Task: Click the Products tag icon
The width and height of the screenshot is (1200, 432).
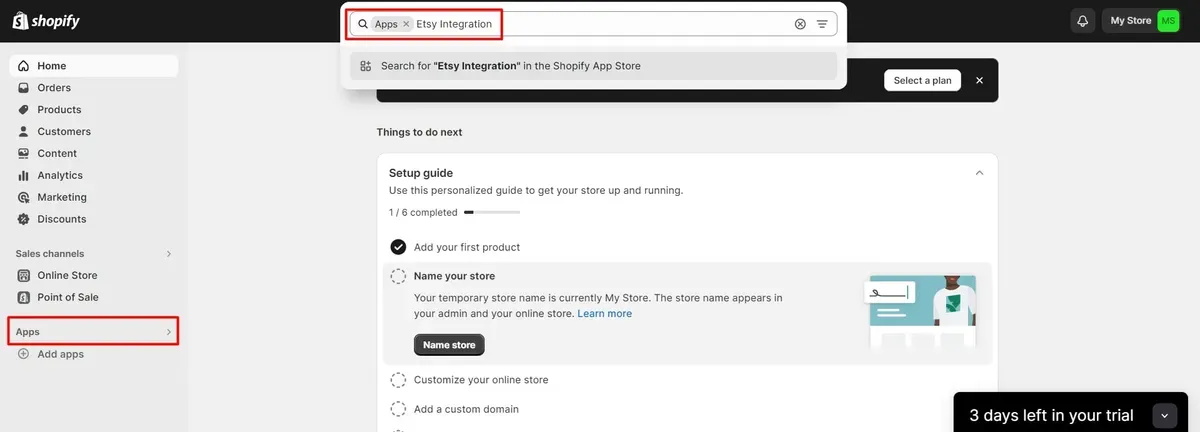Action: coord(24,110)
